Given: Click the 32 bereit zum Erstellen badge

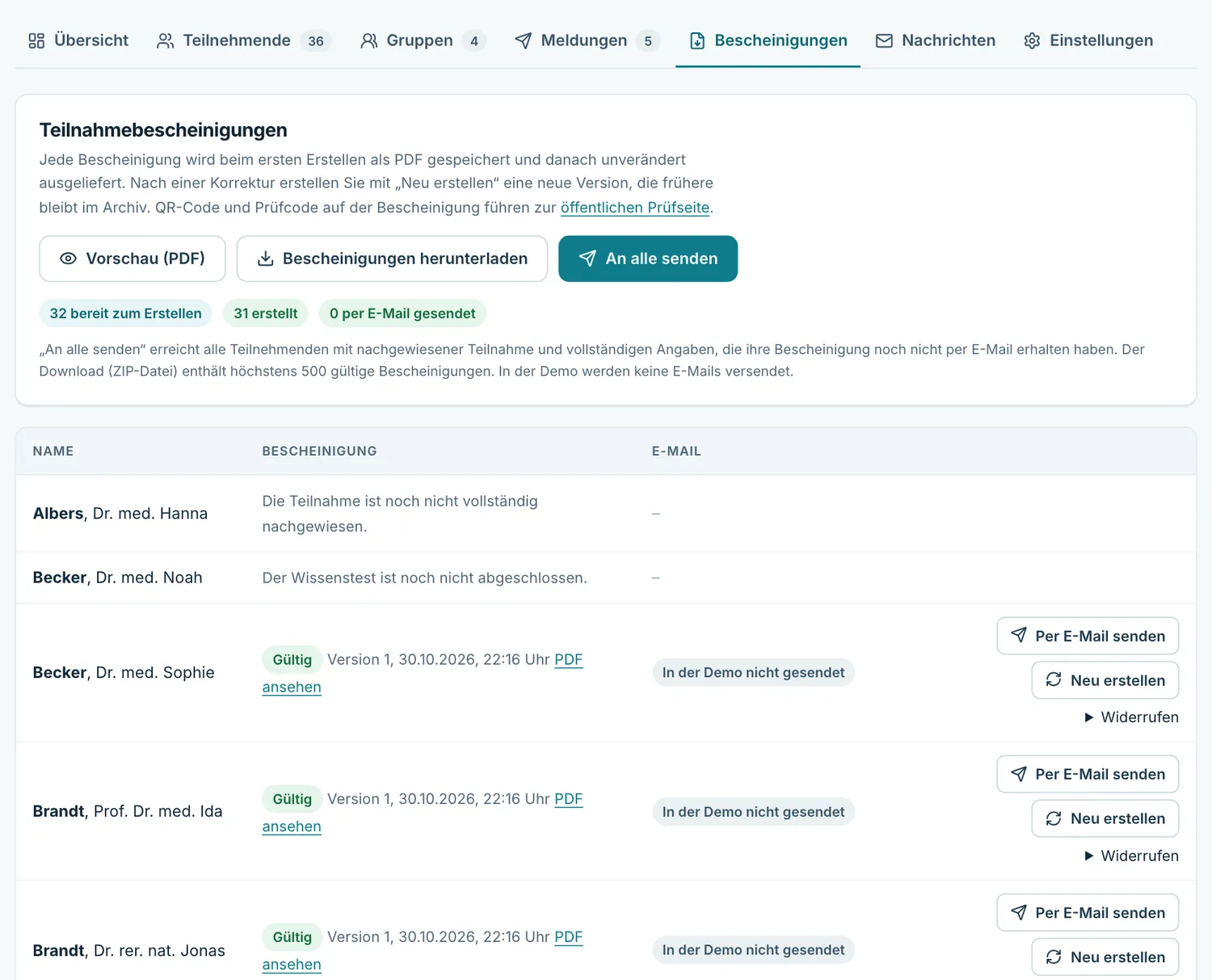Looking at the screenshot, I should [126, 313].
